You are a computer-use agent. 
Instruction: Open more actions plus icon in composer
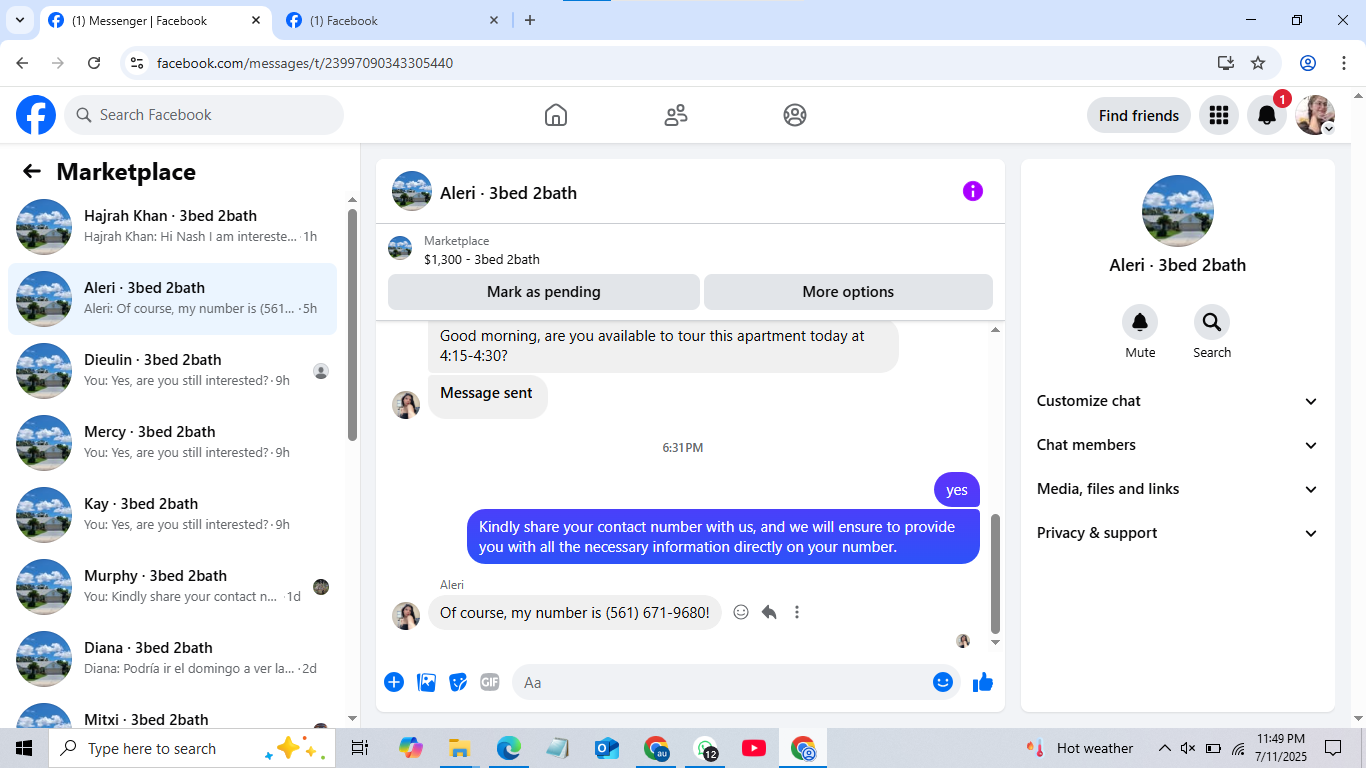click(x=394, y=682)
